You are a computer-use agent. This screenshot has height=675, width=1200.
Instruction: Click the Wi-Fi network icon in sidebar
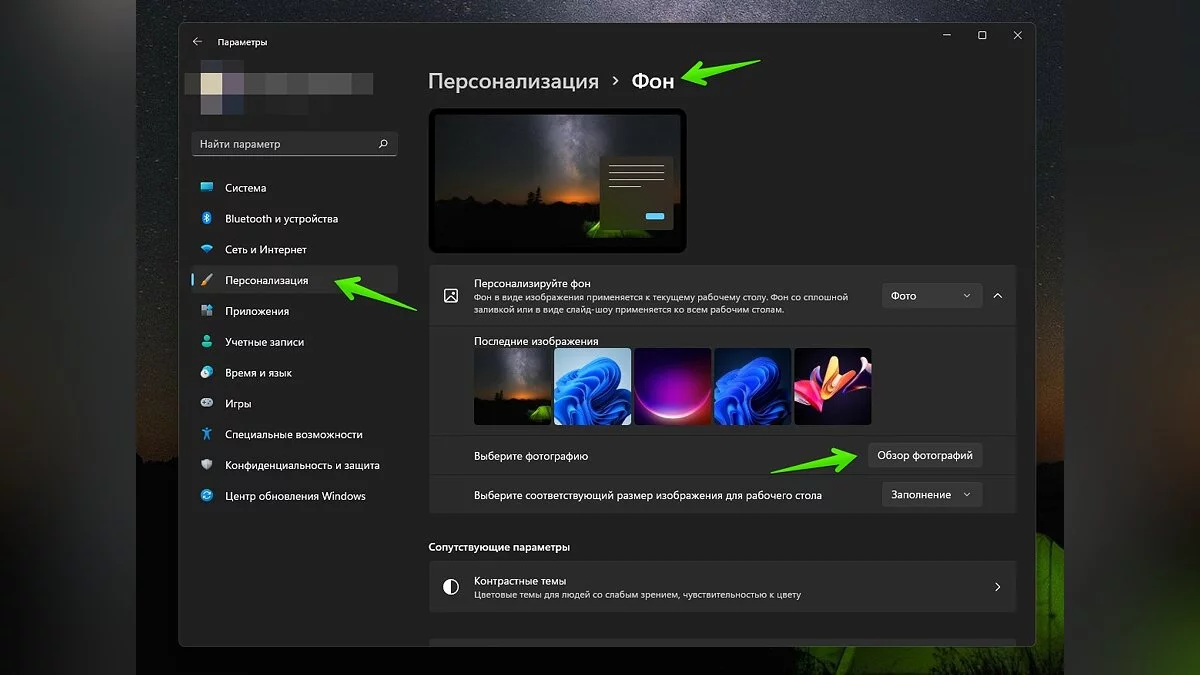(207, 249)
